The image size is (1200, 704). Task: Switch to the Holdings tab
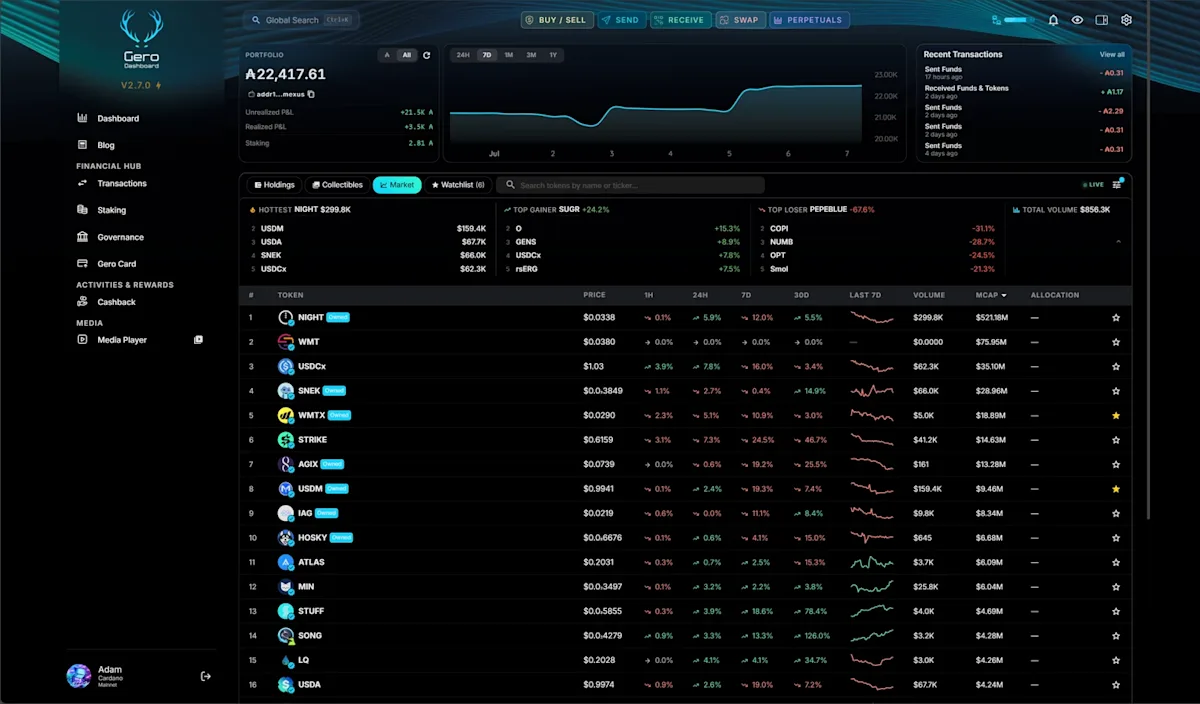click(274, 185)
